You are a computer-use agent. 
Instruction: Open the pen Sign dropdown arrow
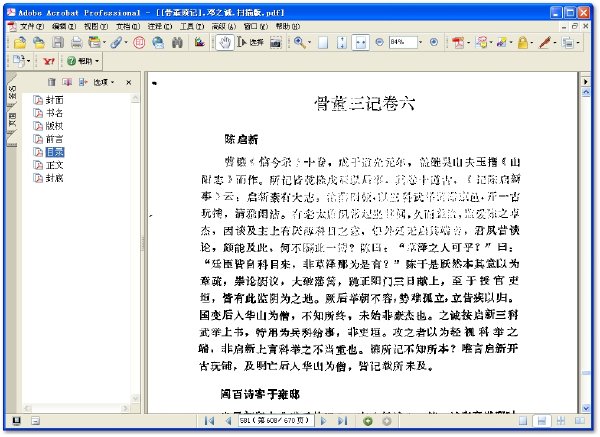pos(555,42)
